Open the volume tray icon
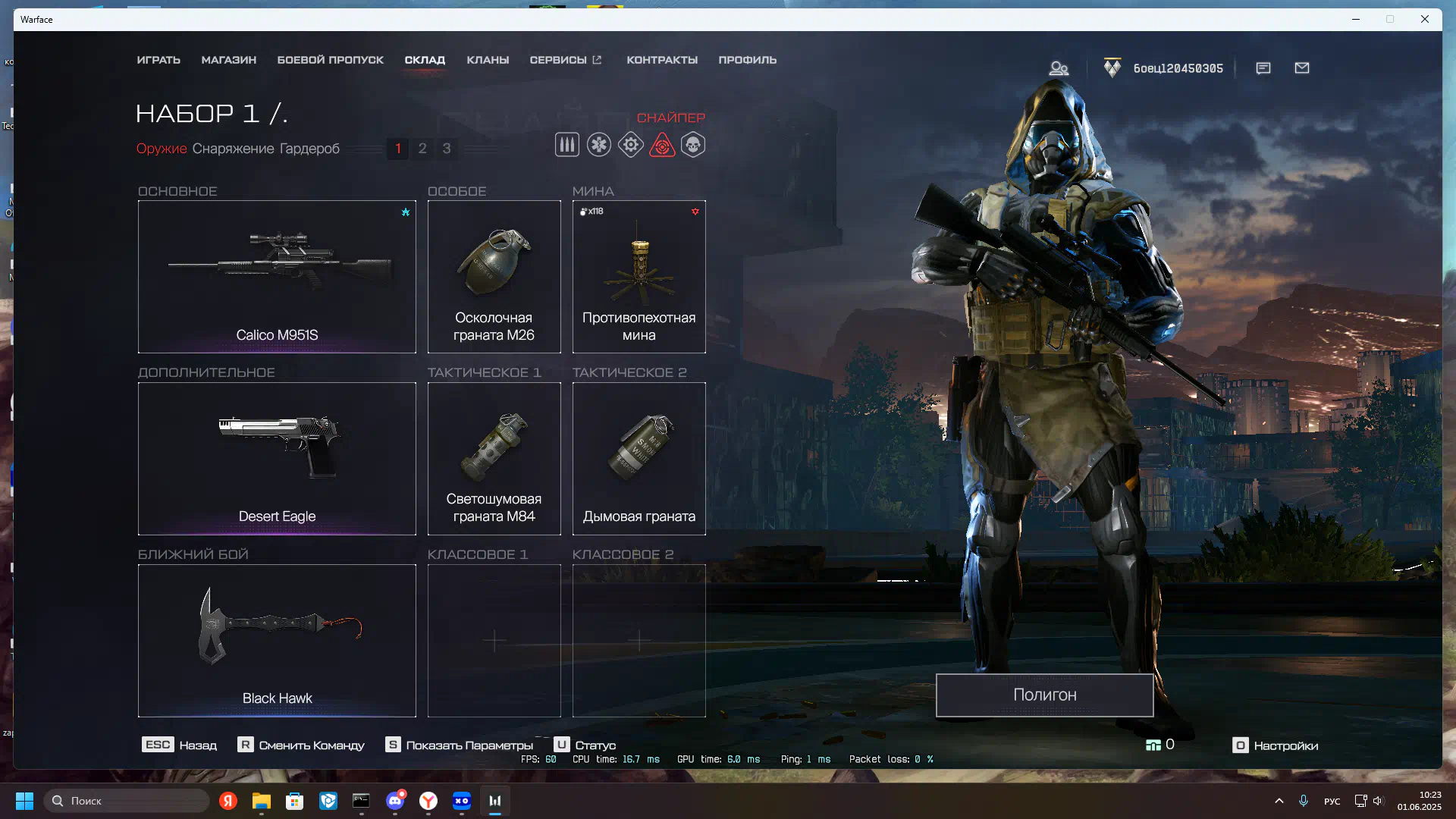This screenshot has height=819, width=1456. tap(1378, 801)
